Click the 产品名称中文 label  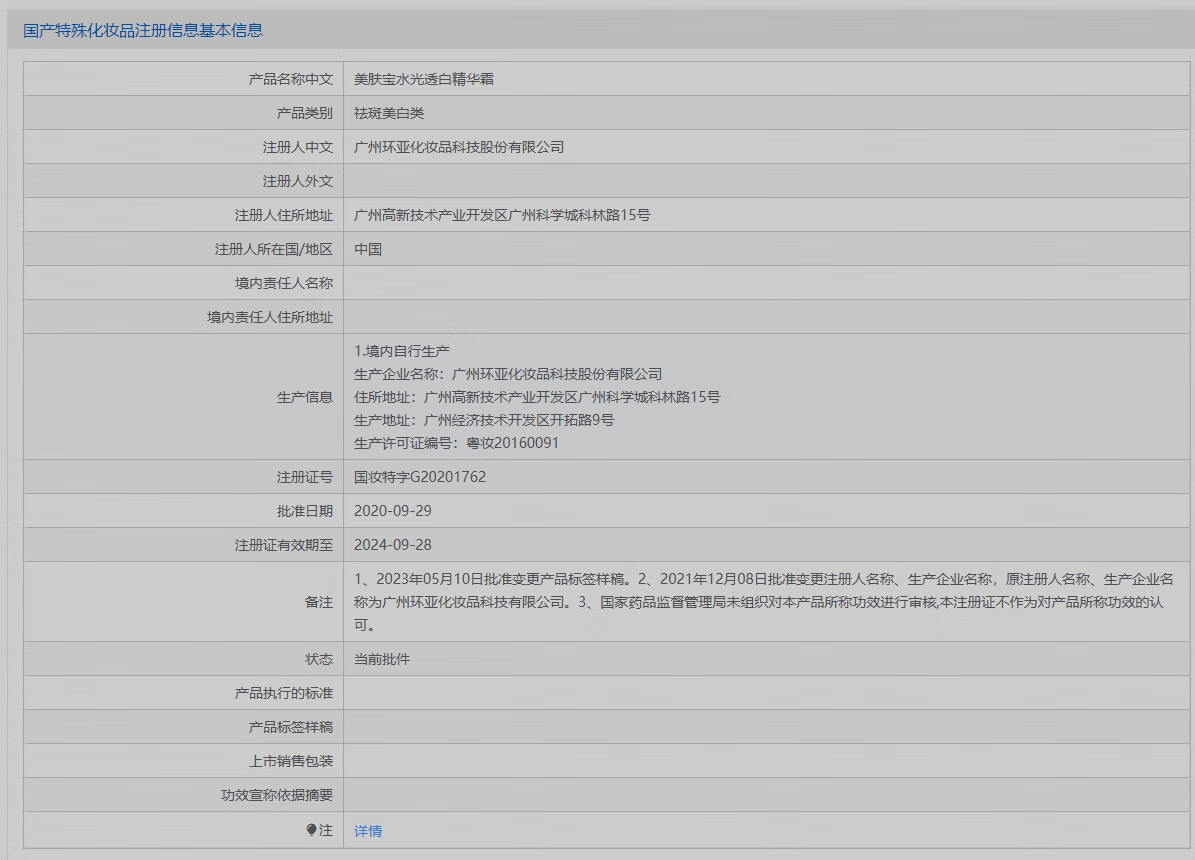click(x=290, y=79)
